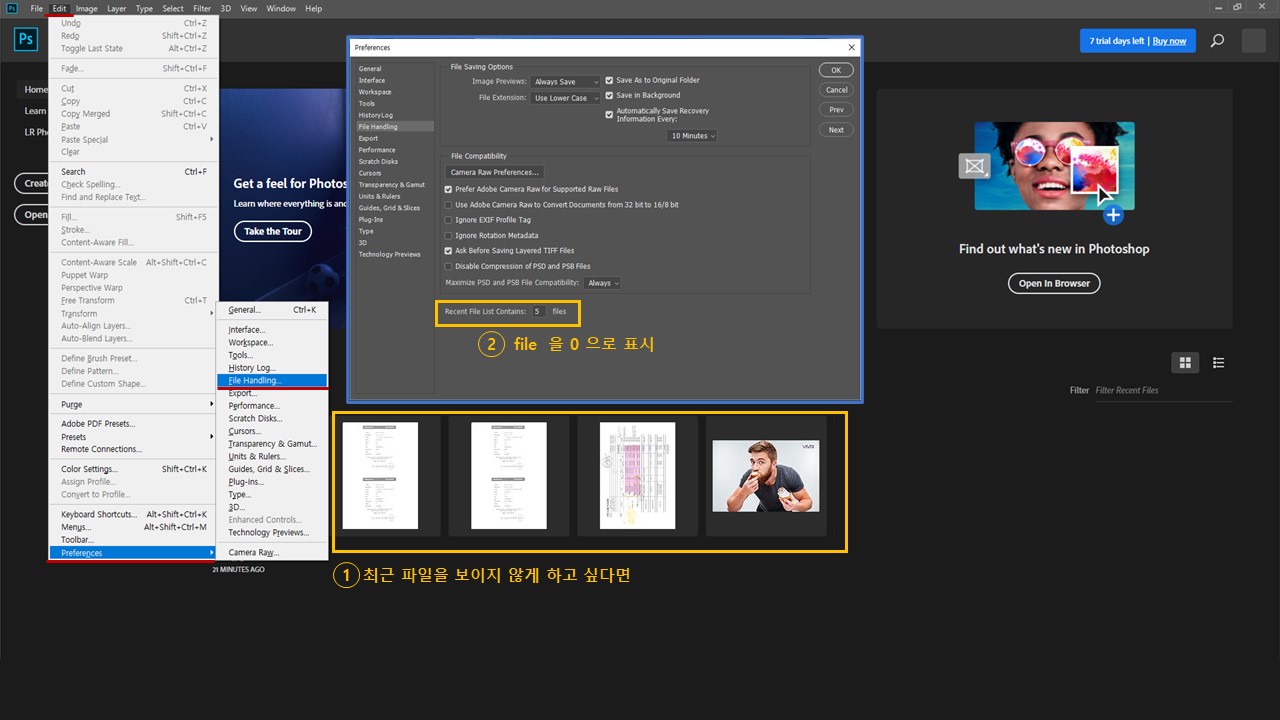Viewport: 1280px width, 720px height.
Task: Click the Home tab in left sidebar
Action: coord(36,89)
